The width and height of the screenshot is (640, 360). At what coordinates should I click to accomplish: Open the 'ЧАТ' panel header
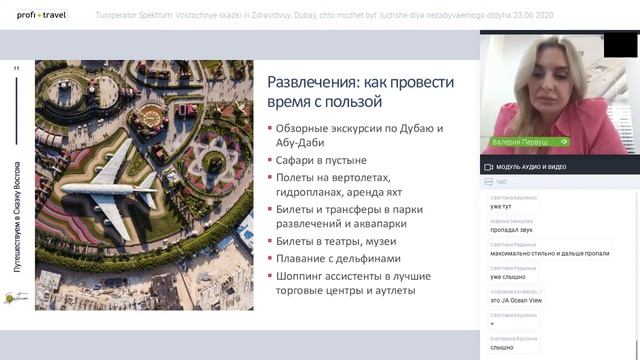coord(560,182)
